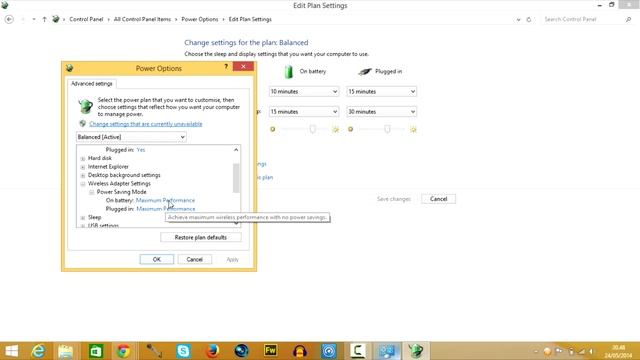Click the taskbar clock
The image size is (640, 360).
pos(618,351)
